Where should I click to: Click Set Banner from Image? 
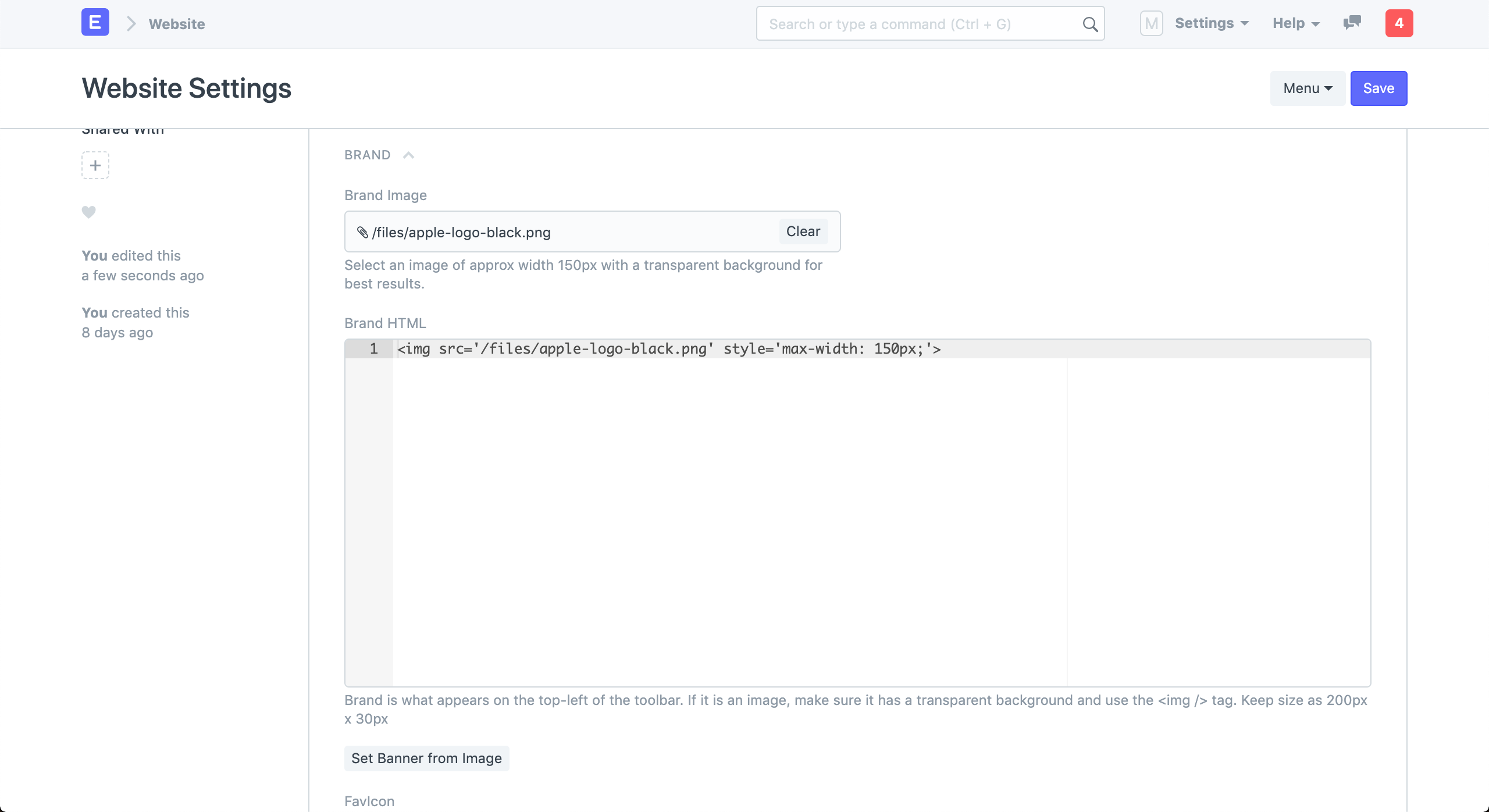pos(426,758)
